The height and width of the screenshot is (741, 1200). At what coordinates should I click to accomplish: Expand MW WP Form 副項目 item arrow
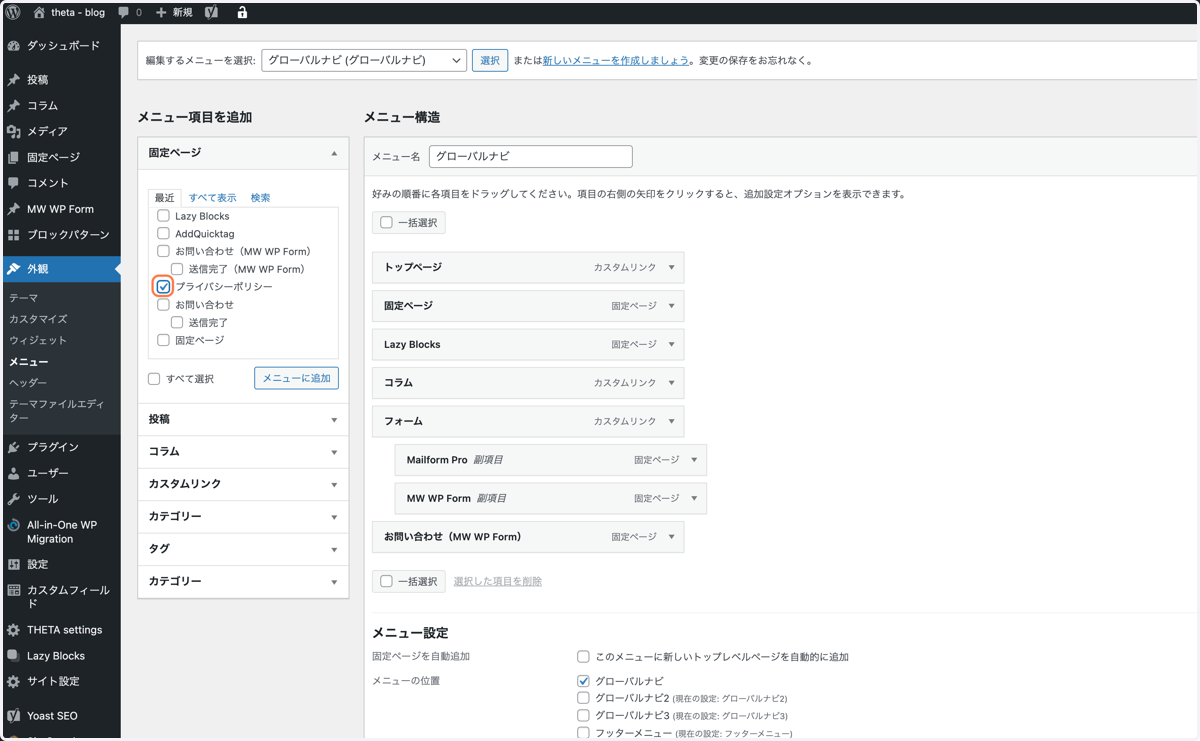(x=694, y=498)
